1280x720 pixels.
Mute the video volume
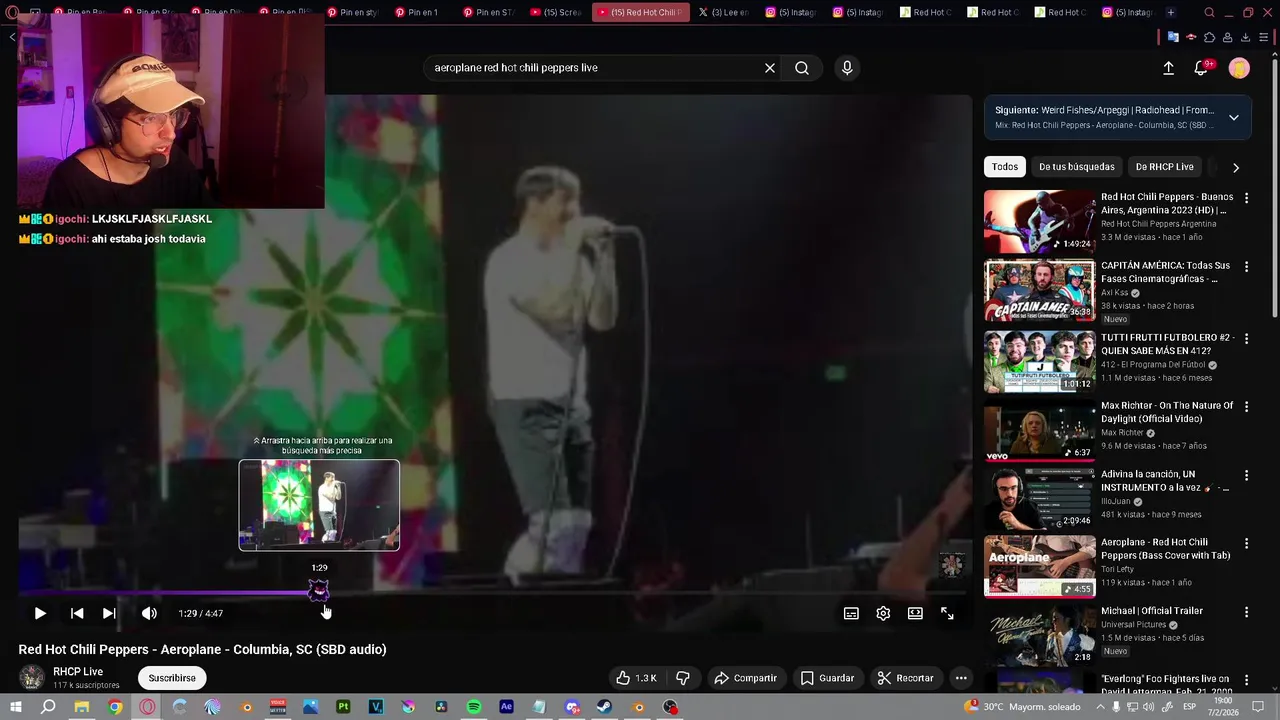tap(149, 613)
